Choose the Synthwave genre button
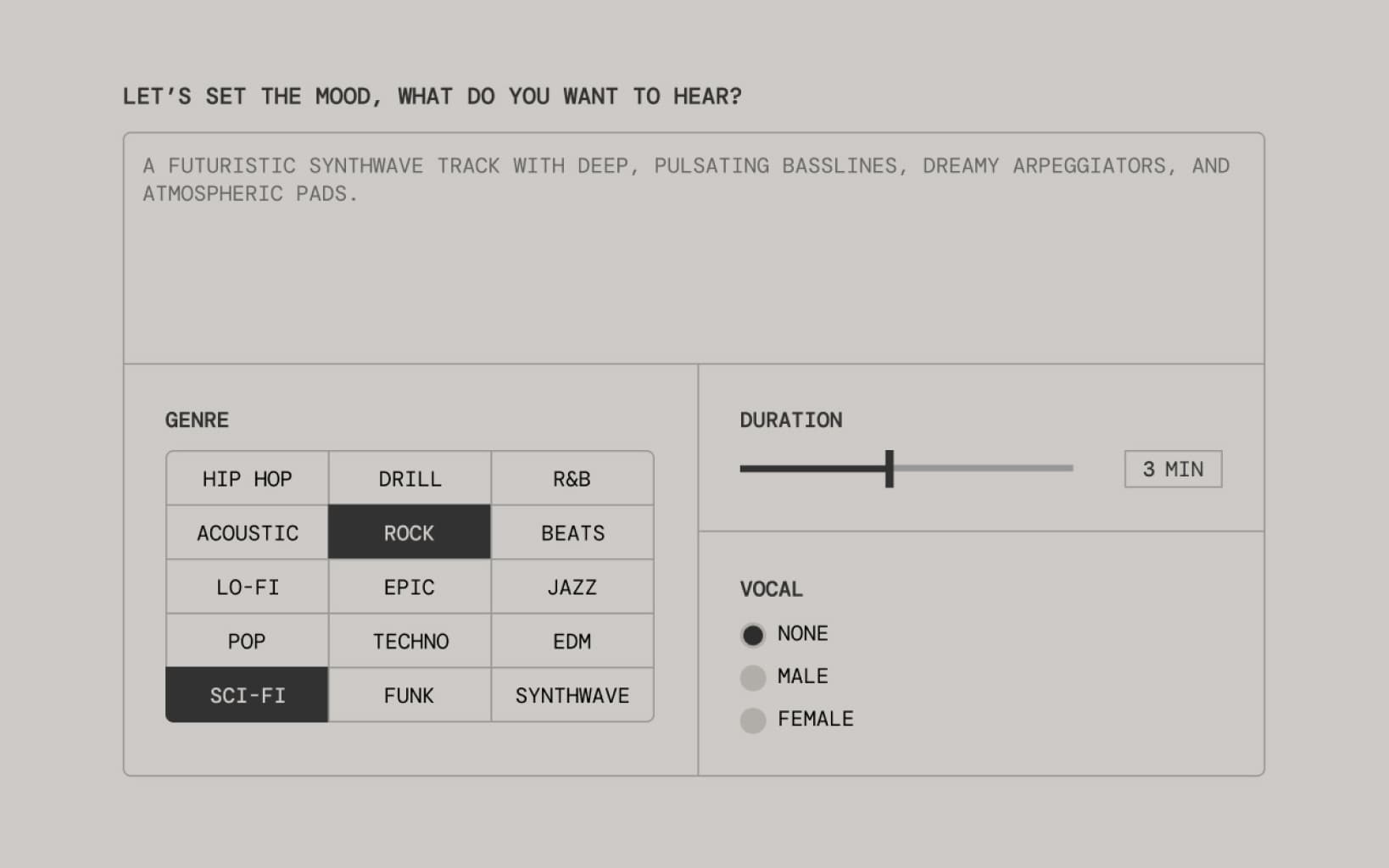The height and width of the screenshot is (868, 1389). 572,696
